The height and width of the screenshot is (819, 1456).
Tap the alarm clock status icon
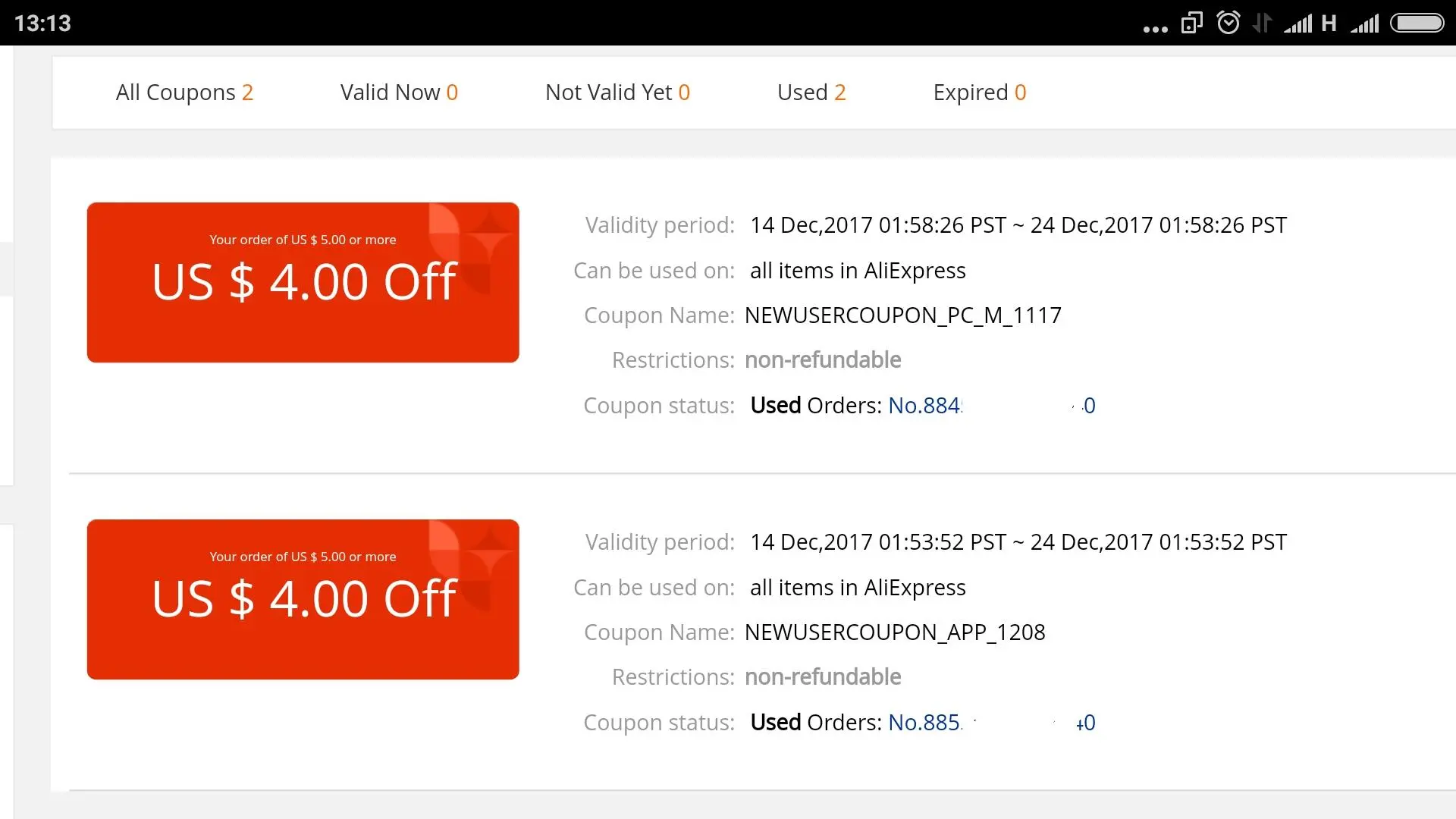point(1228,23)
